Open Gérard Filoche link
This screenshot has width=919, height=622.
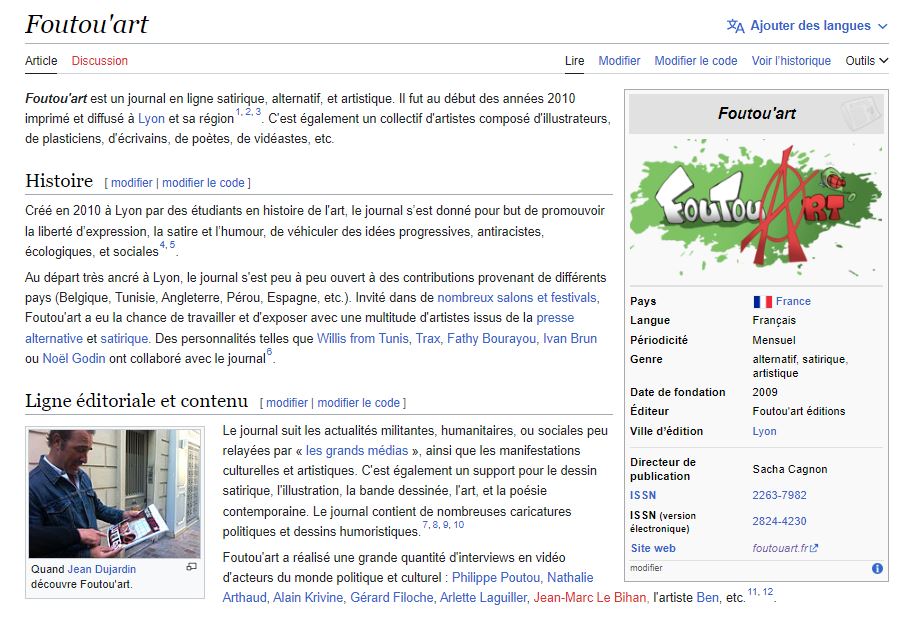pyautogui.click(x=392, y=597)
